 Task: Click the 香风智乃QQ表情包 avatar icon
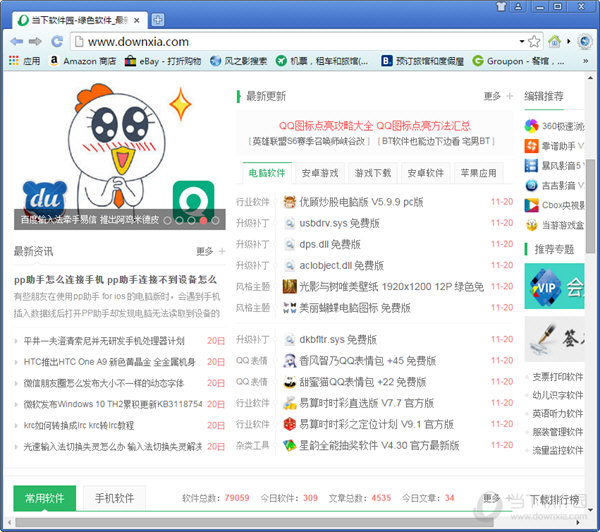point(290,361)
